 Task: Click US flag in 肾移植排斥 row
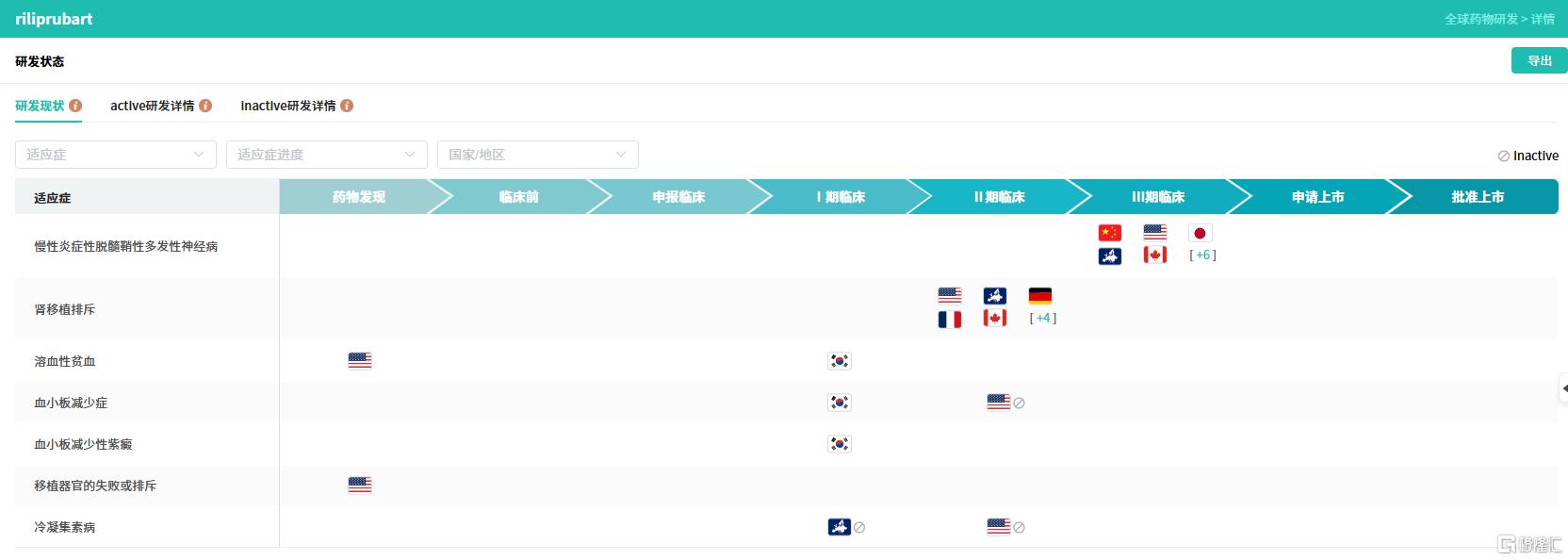click(x=950, y=296)
